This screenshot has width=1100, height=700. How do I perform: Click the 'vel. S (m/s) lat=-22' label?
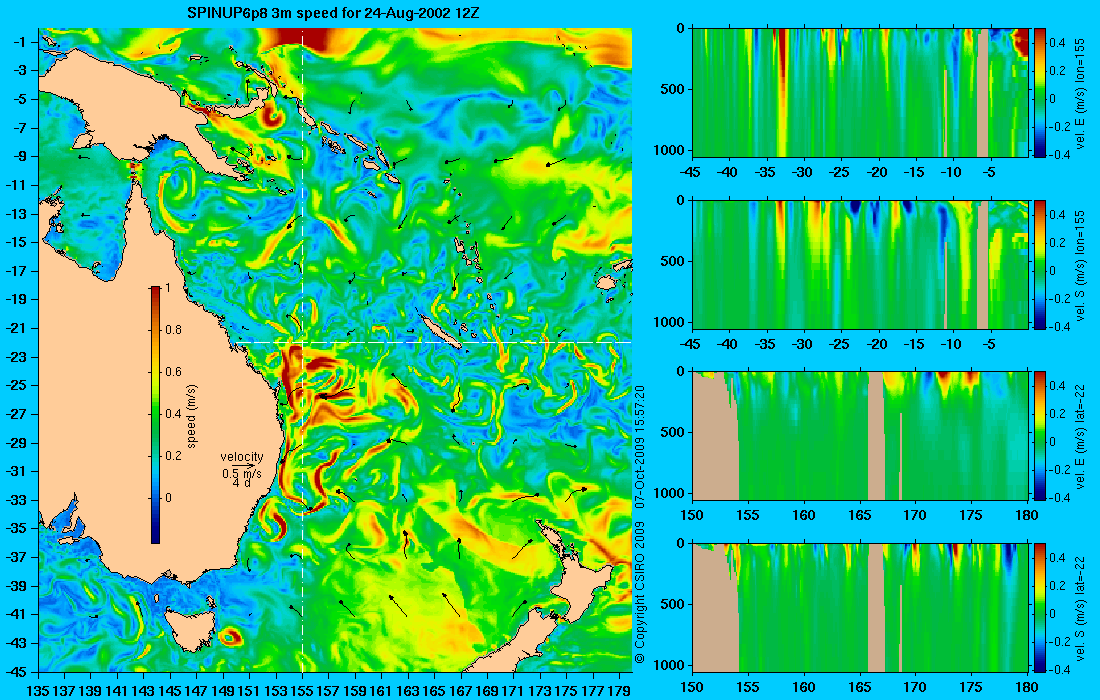click(x=1080, y=607)
